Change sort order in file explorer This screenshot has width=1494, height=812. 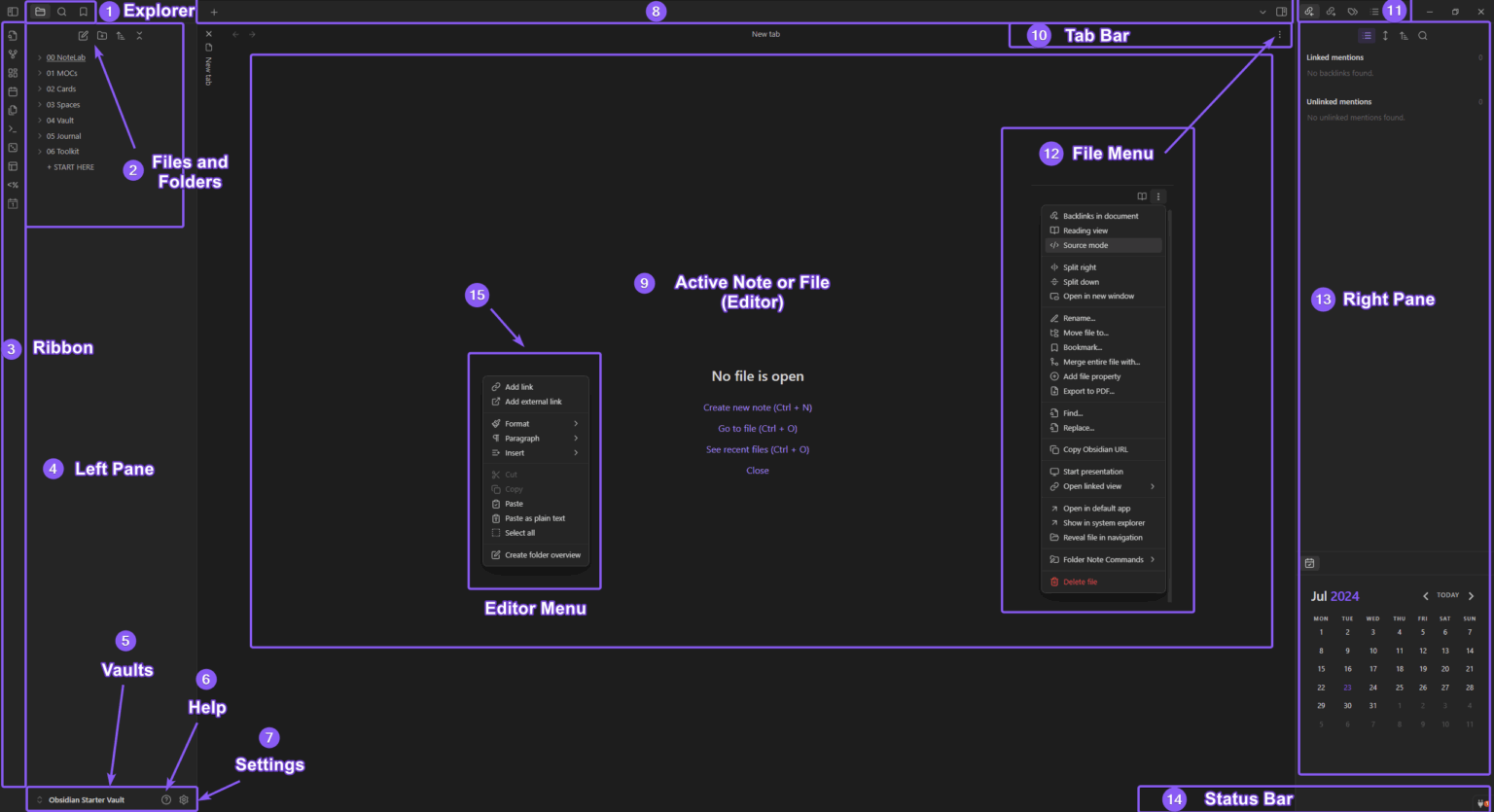[x=121, y=35]
